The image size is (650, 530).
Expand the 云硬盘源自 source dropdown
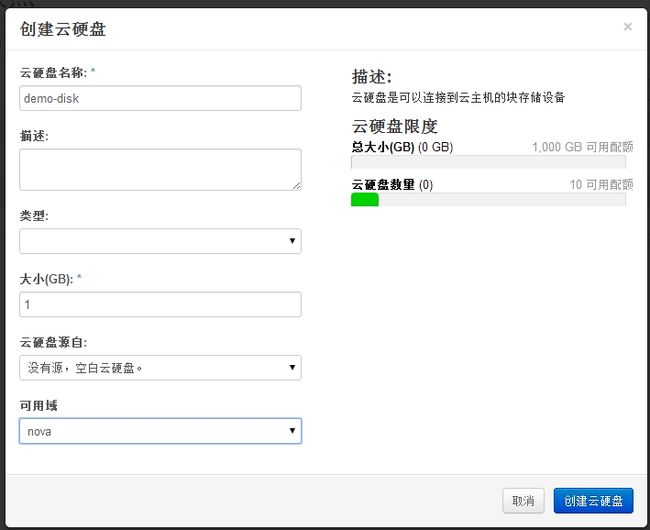pyautogui.click(x=160, y=368)
